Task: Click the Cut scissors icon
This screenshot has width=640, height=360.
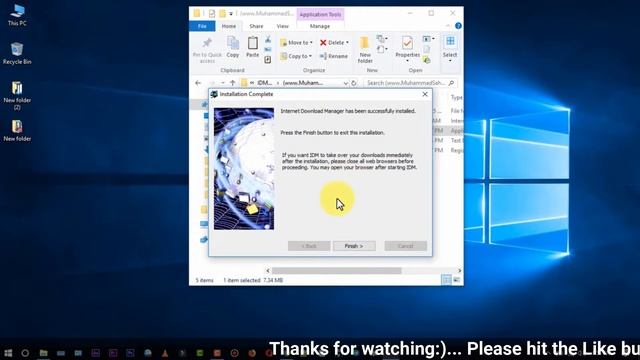Action: 268,40
